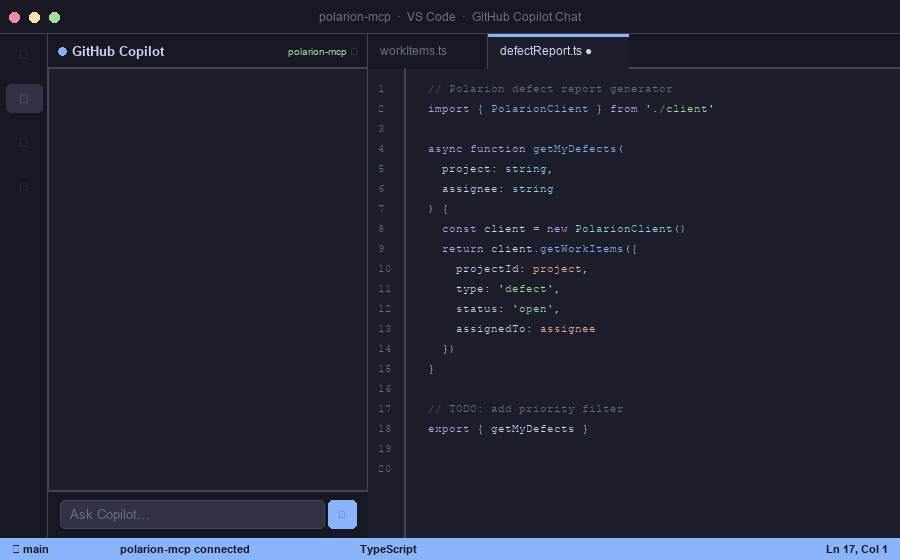Click the blue dot beside GitHub Copilot title

coord(63,52)
